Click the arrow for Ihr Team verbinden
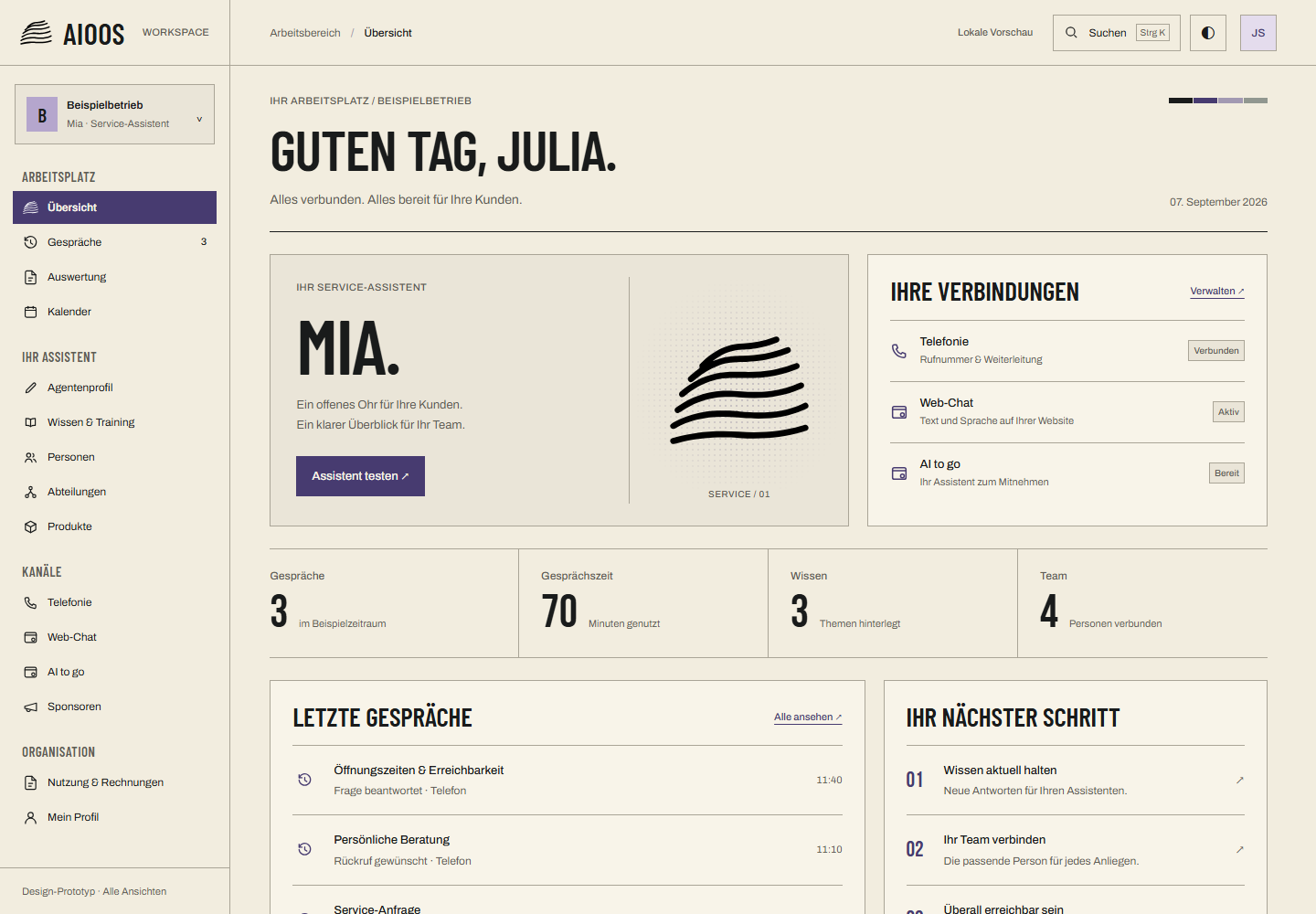This screenshot has height=914, width=1316. [1240, 850]
